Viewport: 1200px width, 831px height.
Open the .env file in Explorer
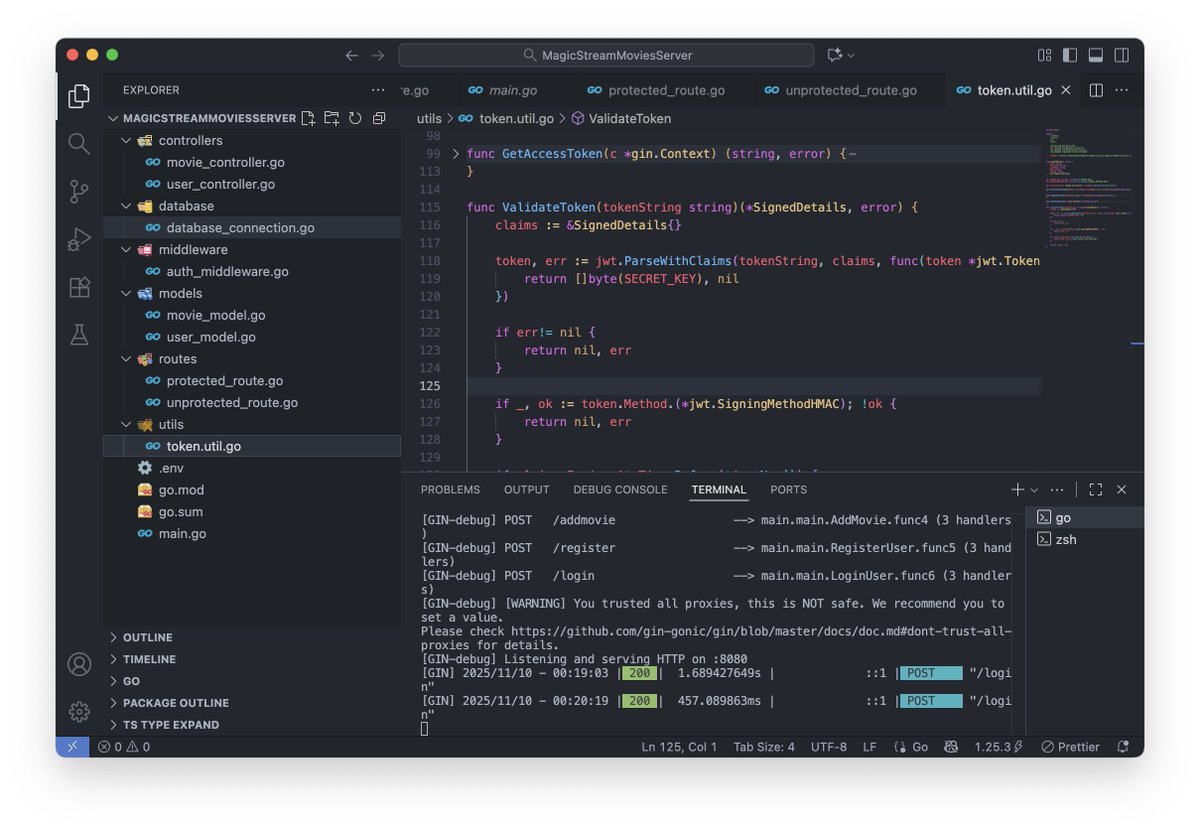171,468
